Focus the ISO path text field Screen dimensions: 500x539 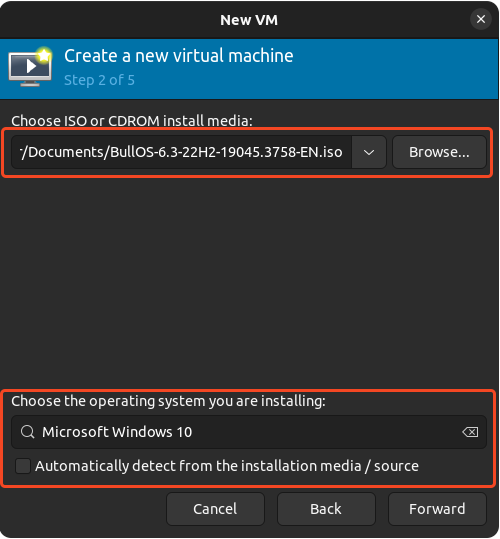click(181, 152)
